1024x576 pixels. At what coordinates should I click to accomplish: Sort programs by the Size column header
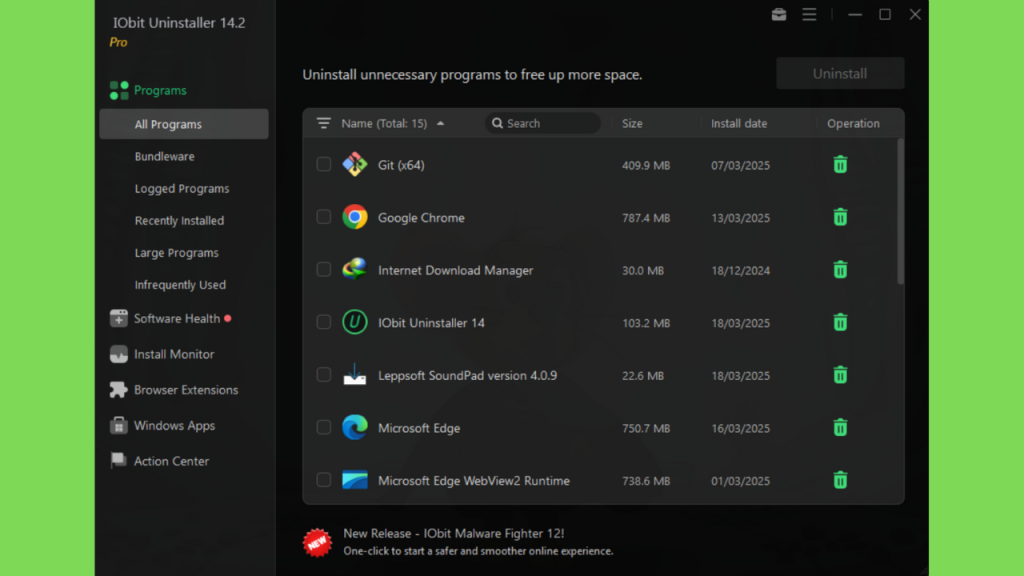click(x=632, y=123)
